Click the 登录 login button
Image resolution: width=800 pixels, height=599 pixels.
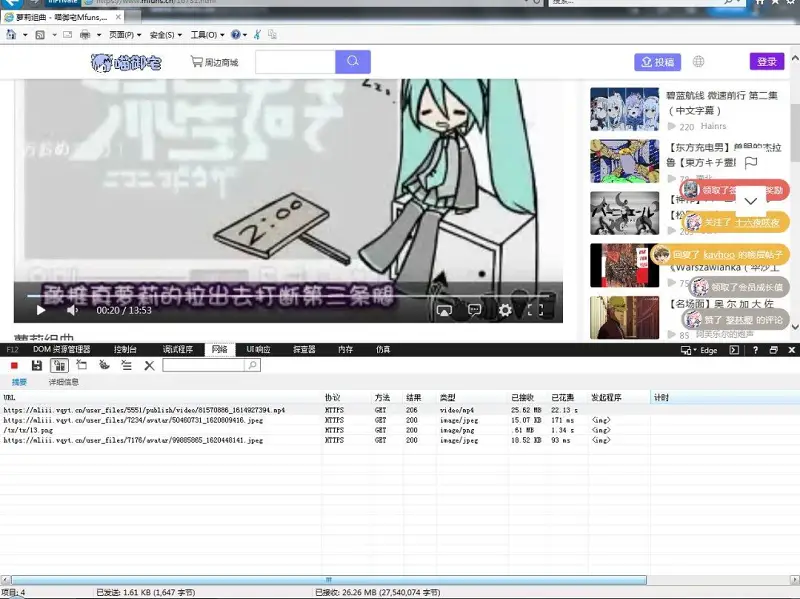tap(767, 62)
